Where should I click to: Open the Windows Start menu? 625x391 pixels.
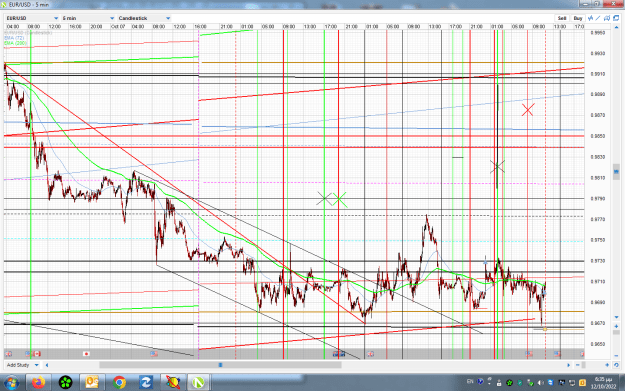coord(11,383)
